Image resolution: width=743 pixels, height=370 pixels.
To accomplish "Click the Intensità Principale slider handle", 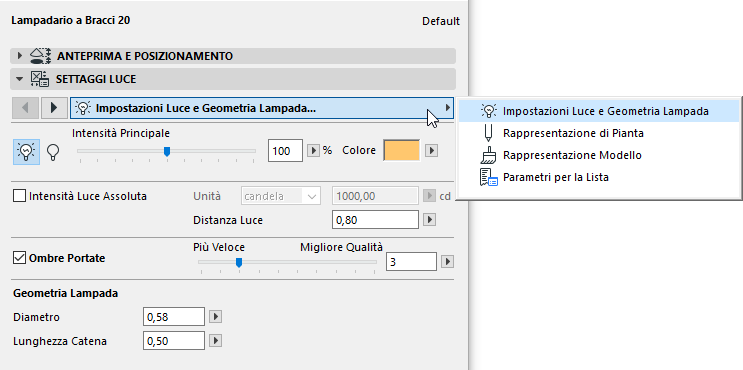I will click(167, 152).
